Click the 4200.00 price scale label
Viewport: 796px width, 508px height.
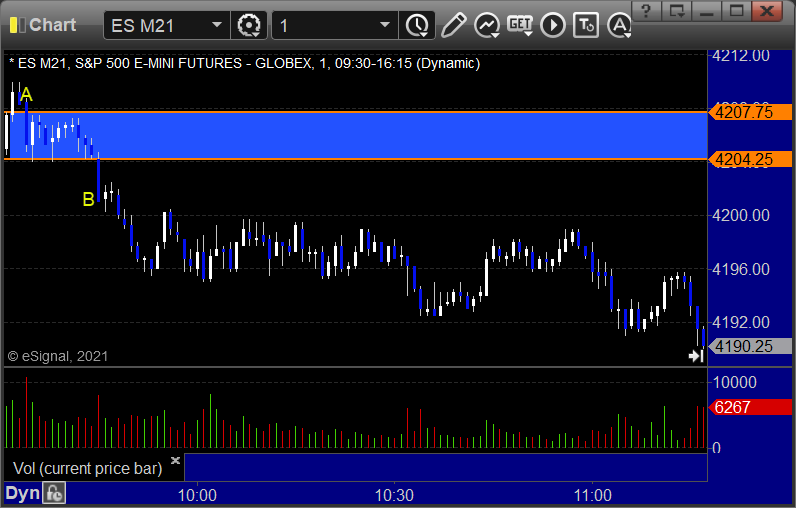(x=741, y=215)
